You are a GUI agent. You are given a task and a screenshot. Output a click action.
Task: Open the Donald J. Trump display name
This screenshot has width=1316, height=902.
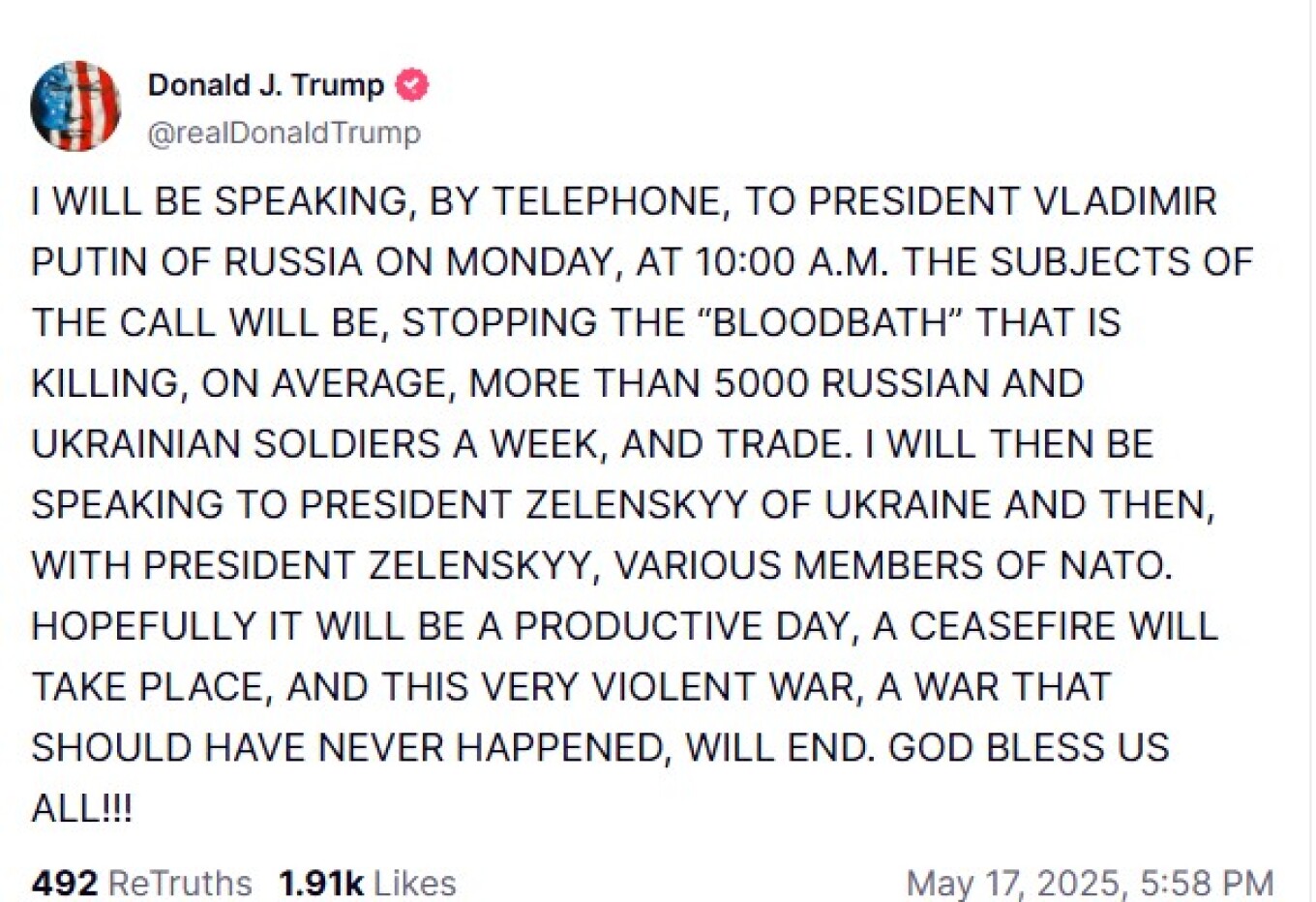point(265,85)
